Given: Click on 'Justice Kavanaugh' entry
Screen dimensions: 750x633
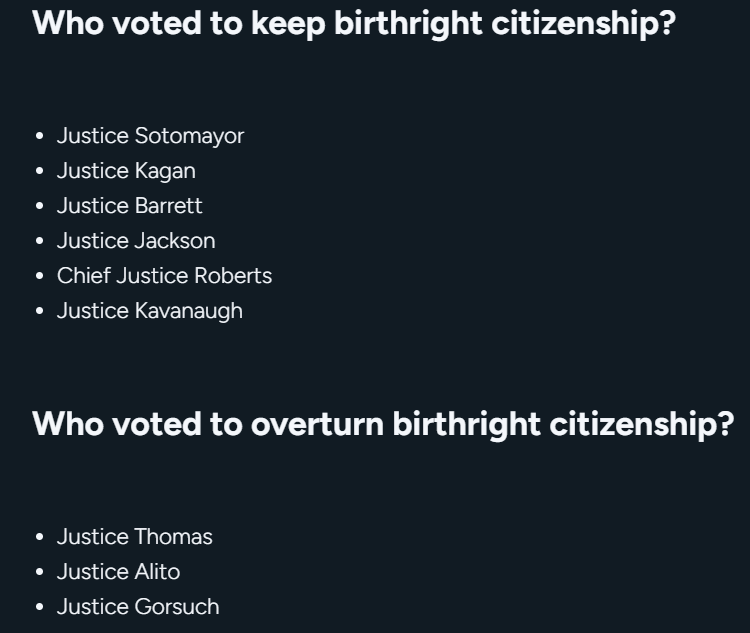Looking at the screenshot, I should pos(150,311).
